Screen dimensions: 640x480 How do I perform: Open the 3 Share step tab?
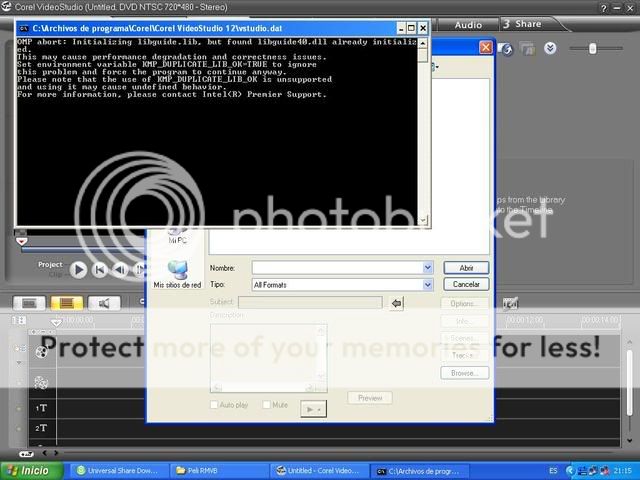[528, 24]
